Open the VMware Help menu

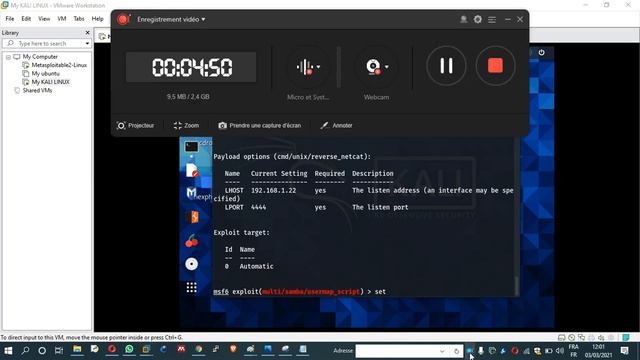point(98,19)
